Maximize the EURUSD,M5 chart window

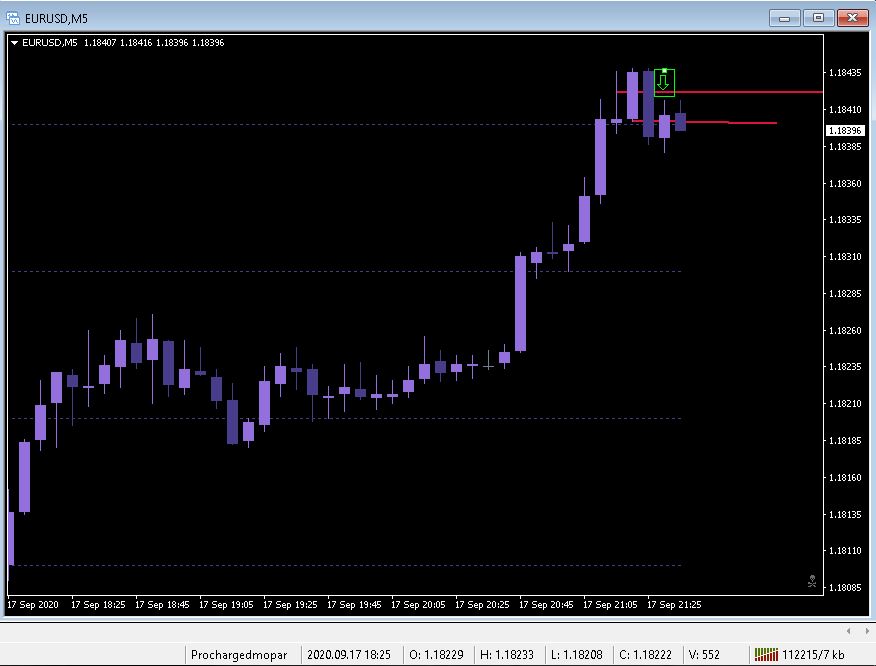point(818,18)
